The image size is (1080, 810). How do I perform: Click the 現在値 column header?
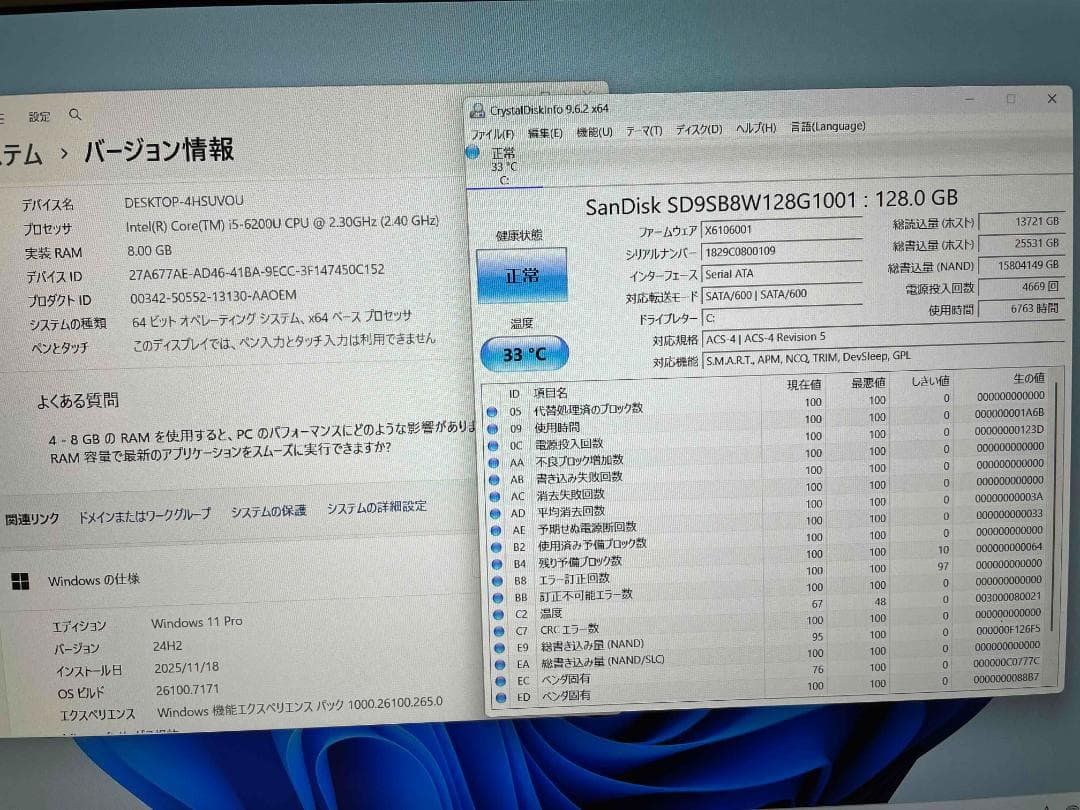click(804, 384)
